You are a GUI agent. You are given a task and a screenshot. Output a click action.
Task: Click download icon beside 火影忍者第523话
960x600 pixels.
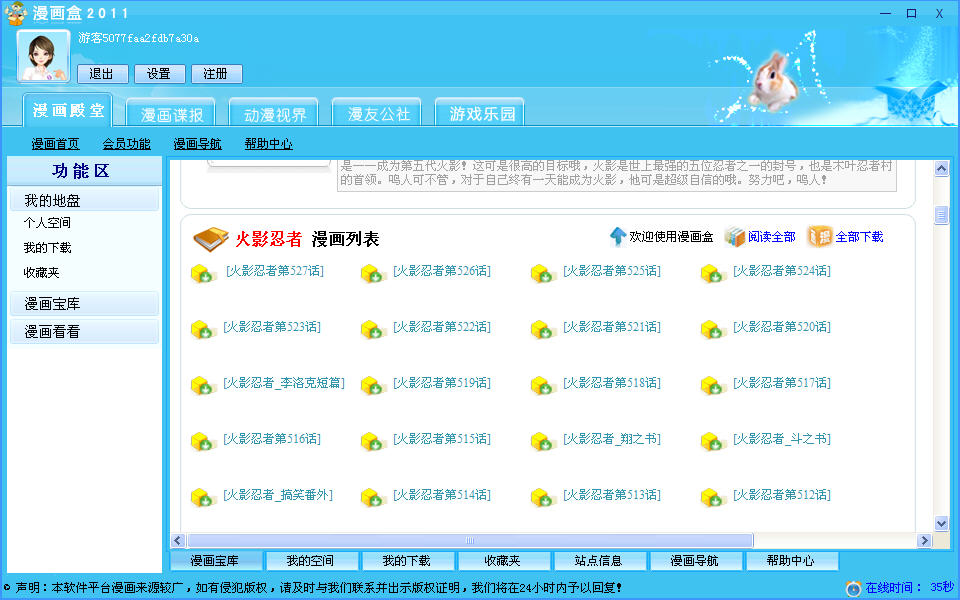point(203,329)
